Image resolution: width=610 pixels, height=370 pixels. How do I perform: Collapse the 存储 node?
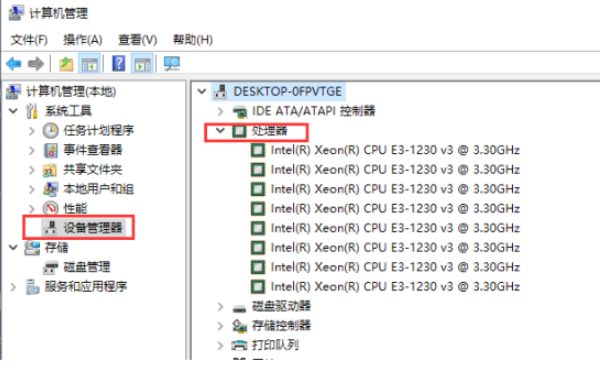pos(14,247)
